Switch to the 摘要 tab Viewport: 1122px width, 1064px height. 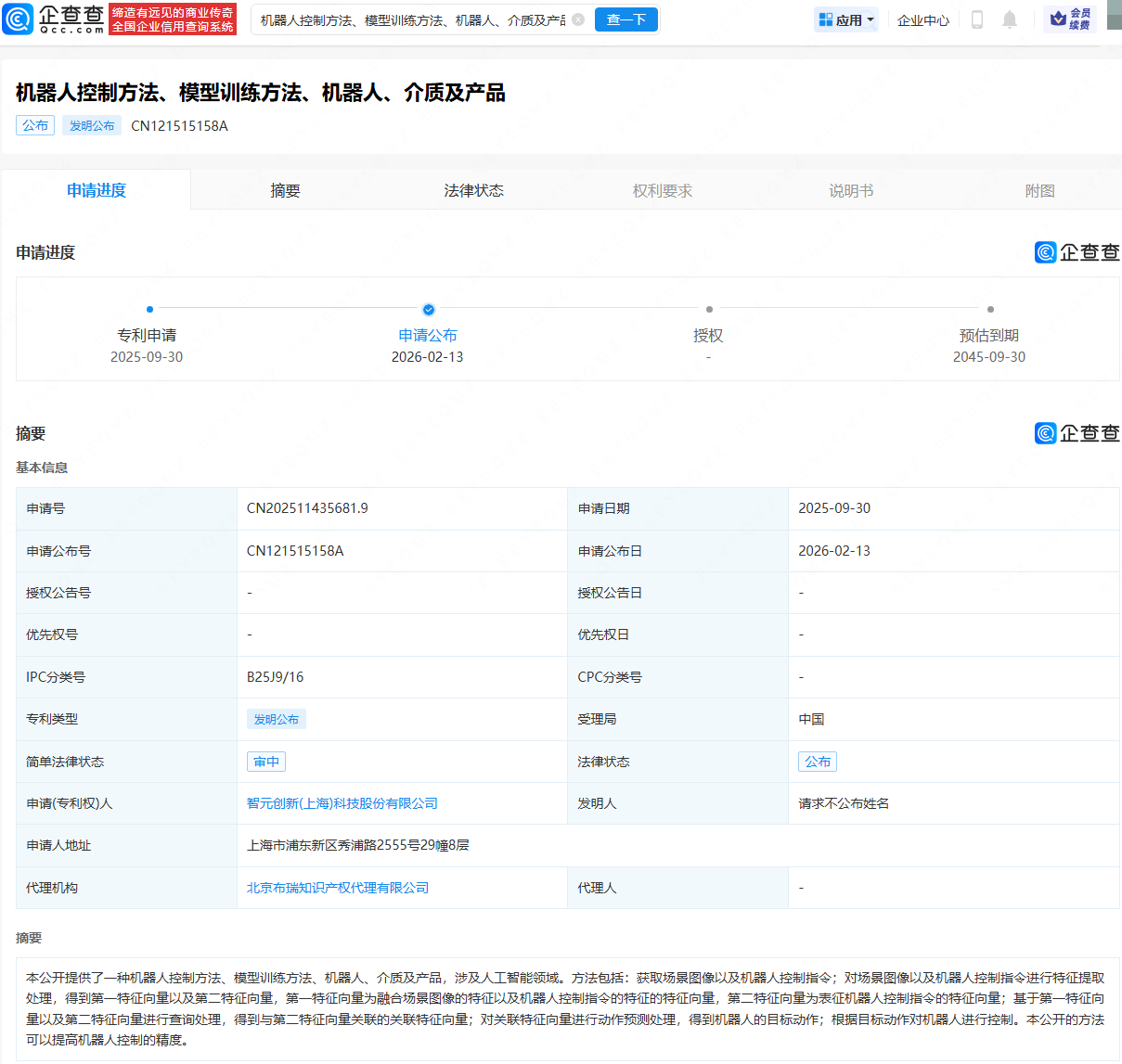pyautogui.click(x=284, y=189)
